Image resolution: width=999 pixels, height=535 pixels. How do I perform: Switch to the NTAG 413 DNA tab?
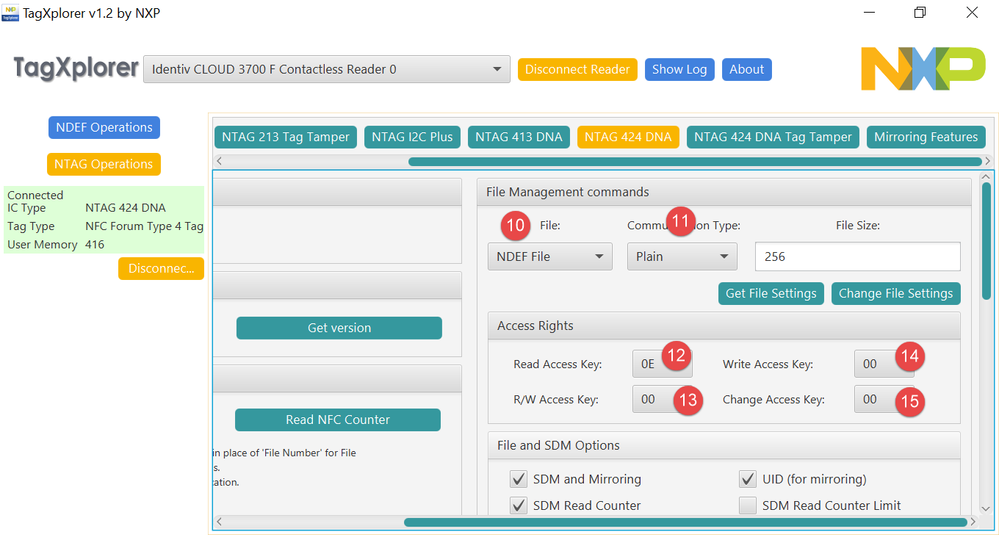point(519,137)
